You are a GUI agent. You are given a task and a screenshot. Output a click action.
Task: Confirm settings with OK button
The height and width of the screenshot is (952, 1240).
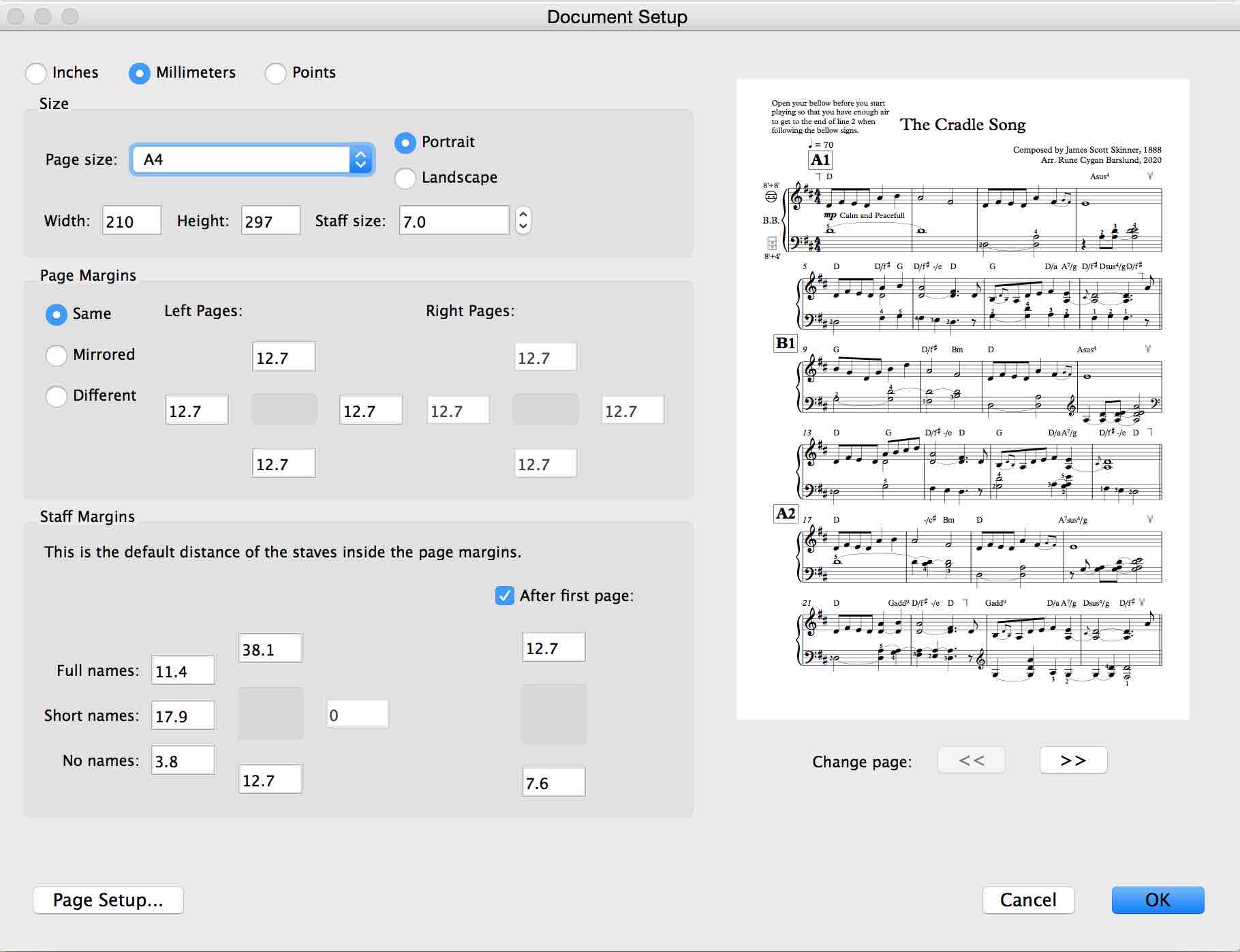pyautogui.click(x=1158, y=900)
